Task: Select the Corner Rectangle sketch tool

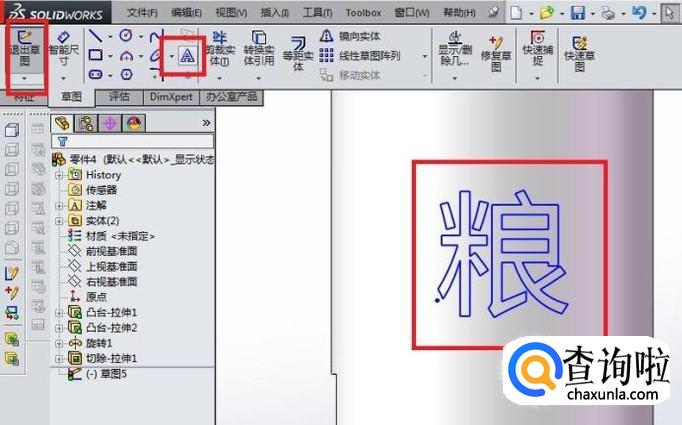Action: pos(96,55)
